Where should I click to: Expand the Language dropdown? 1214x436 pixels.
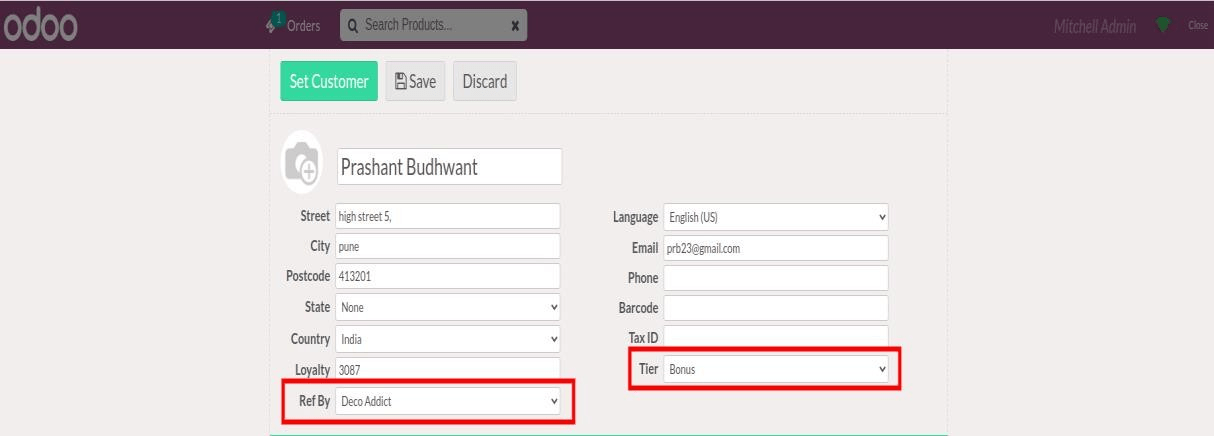pyautogui.click(x=776, y=217)
